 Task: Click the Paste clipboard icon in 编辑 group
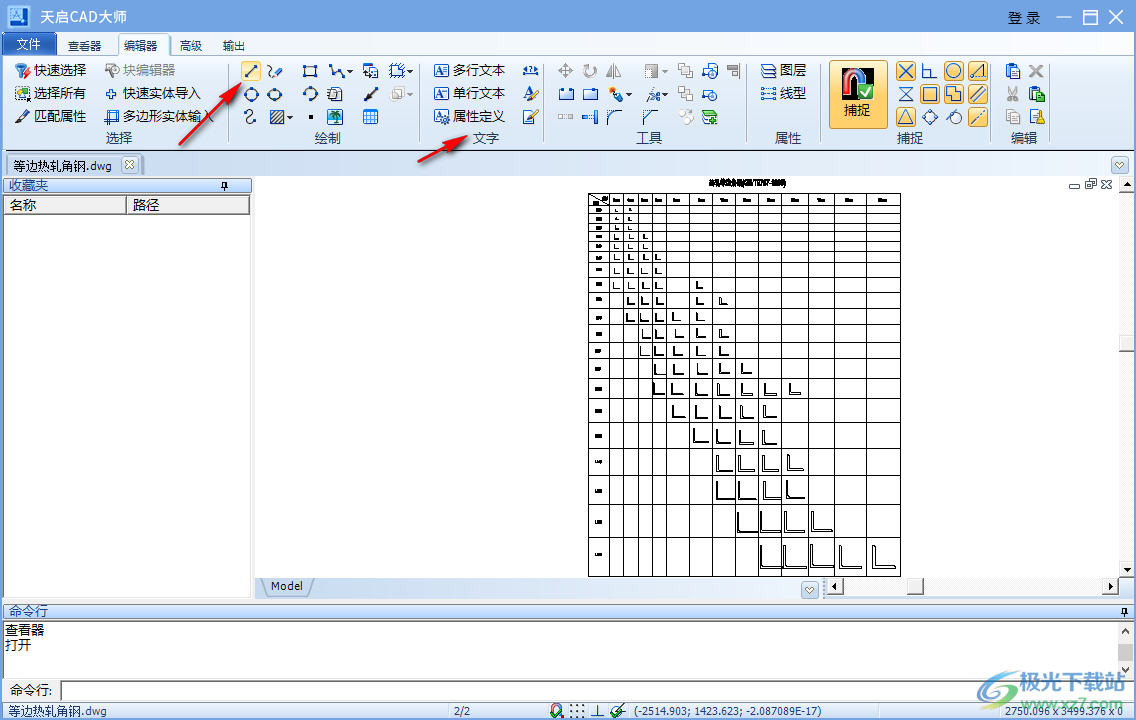coord(1013,71)
